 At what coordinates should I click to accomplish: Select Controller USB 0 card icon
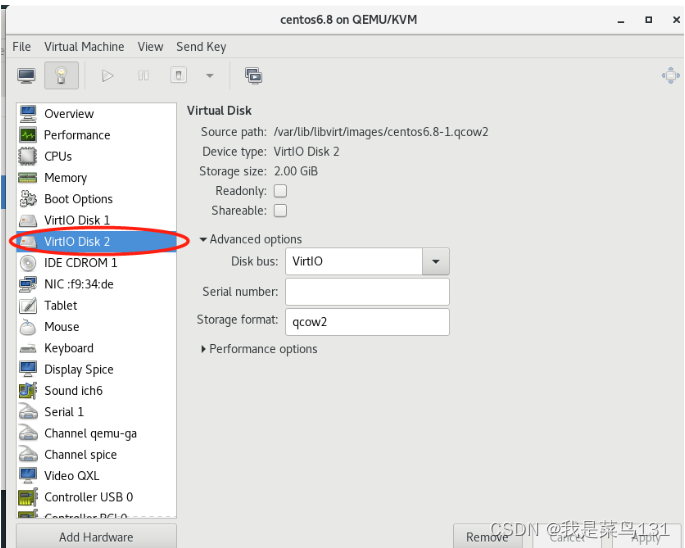28,497
